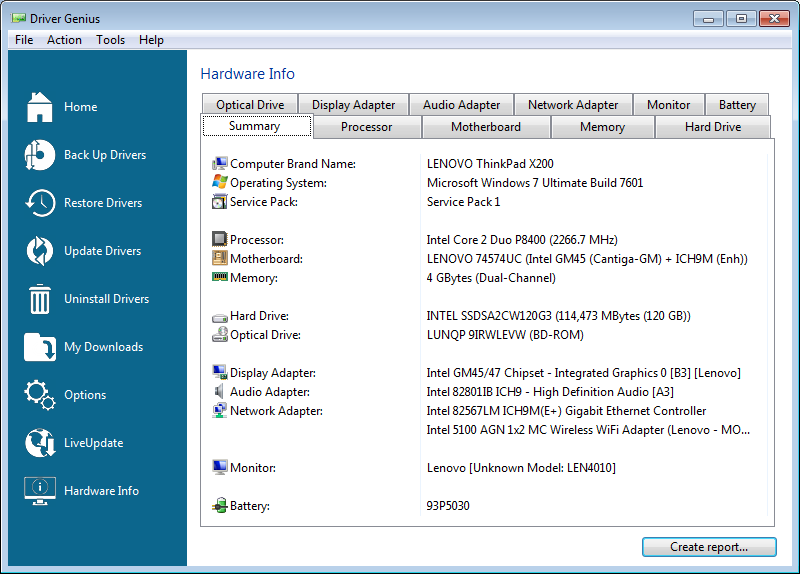
Task: Switch to the Display Adapter tab
Action: (353, 105)
